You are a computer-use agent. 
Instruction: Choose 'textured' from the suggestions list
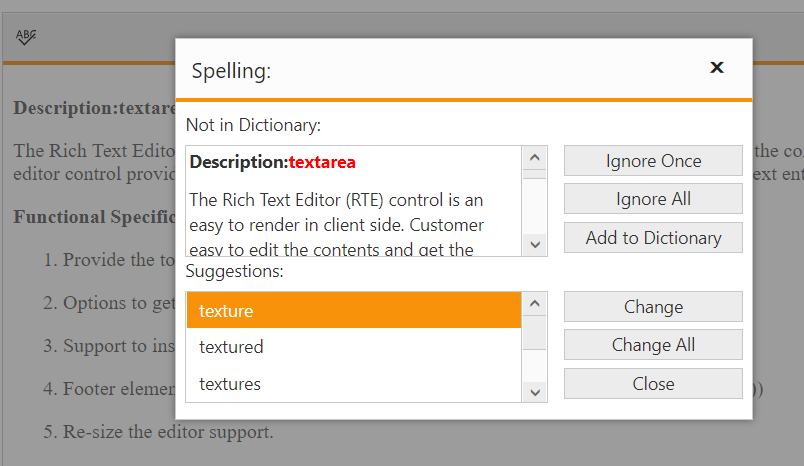point(353,347)
